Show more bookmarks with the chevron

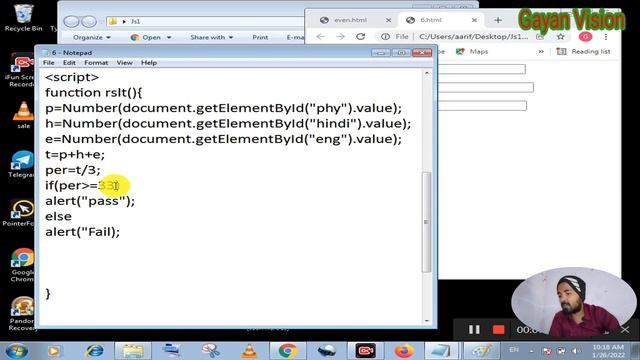(x=541, y=51)
